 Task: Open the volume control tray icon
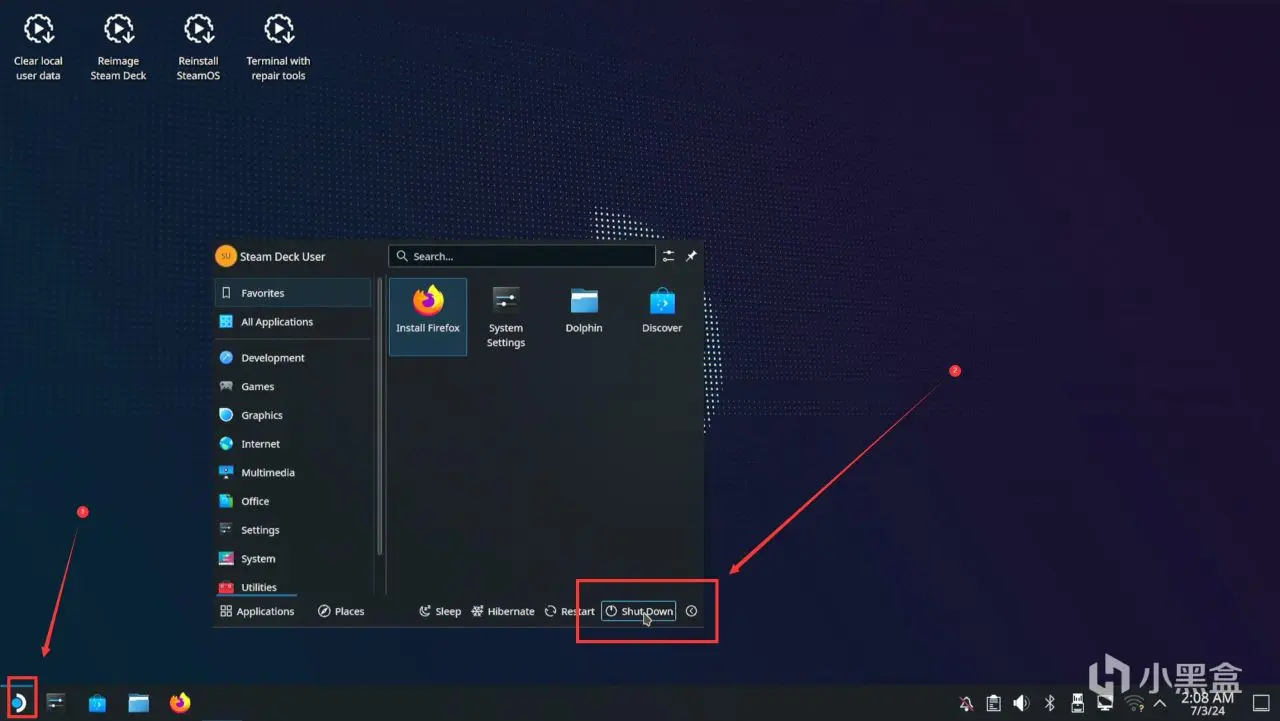click(1021, 703)
